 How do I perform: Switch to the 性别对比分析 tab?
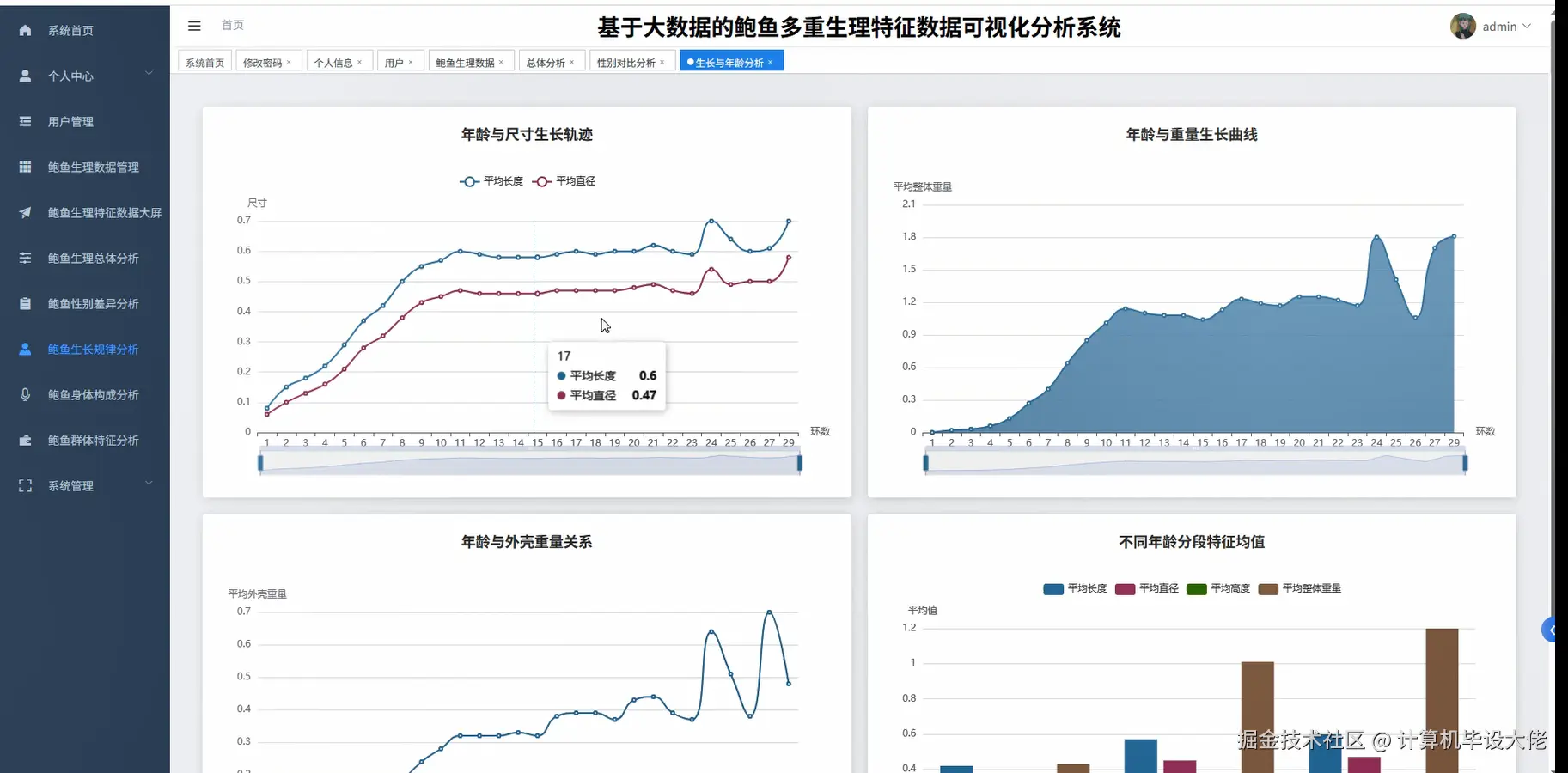pyautogui.click(x=626, y=61)
